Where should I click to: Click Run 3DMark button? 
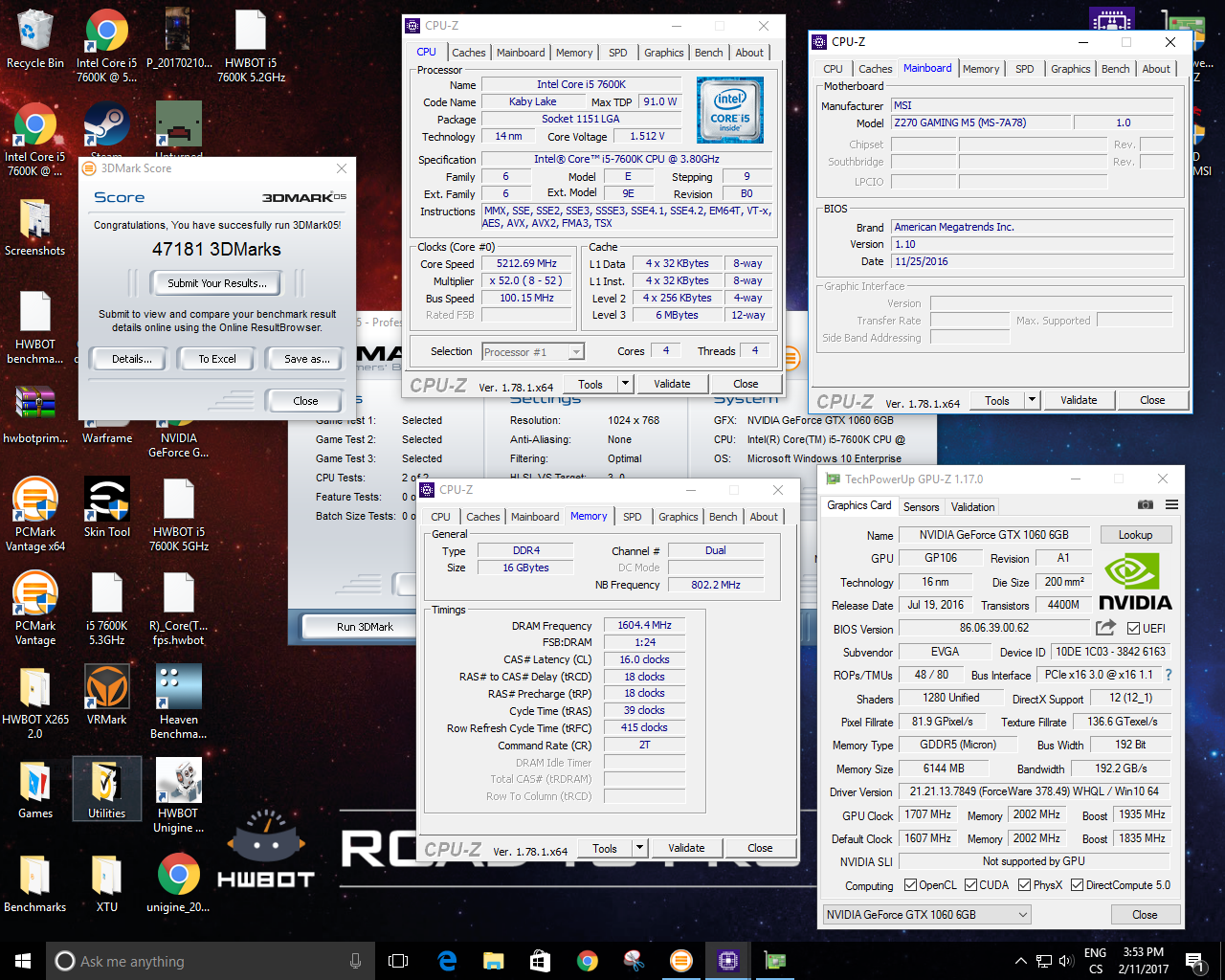pyautogui.click(x=365, y=627)
